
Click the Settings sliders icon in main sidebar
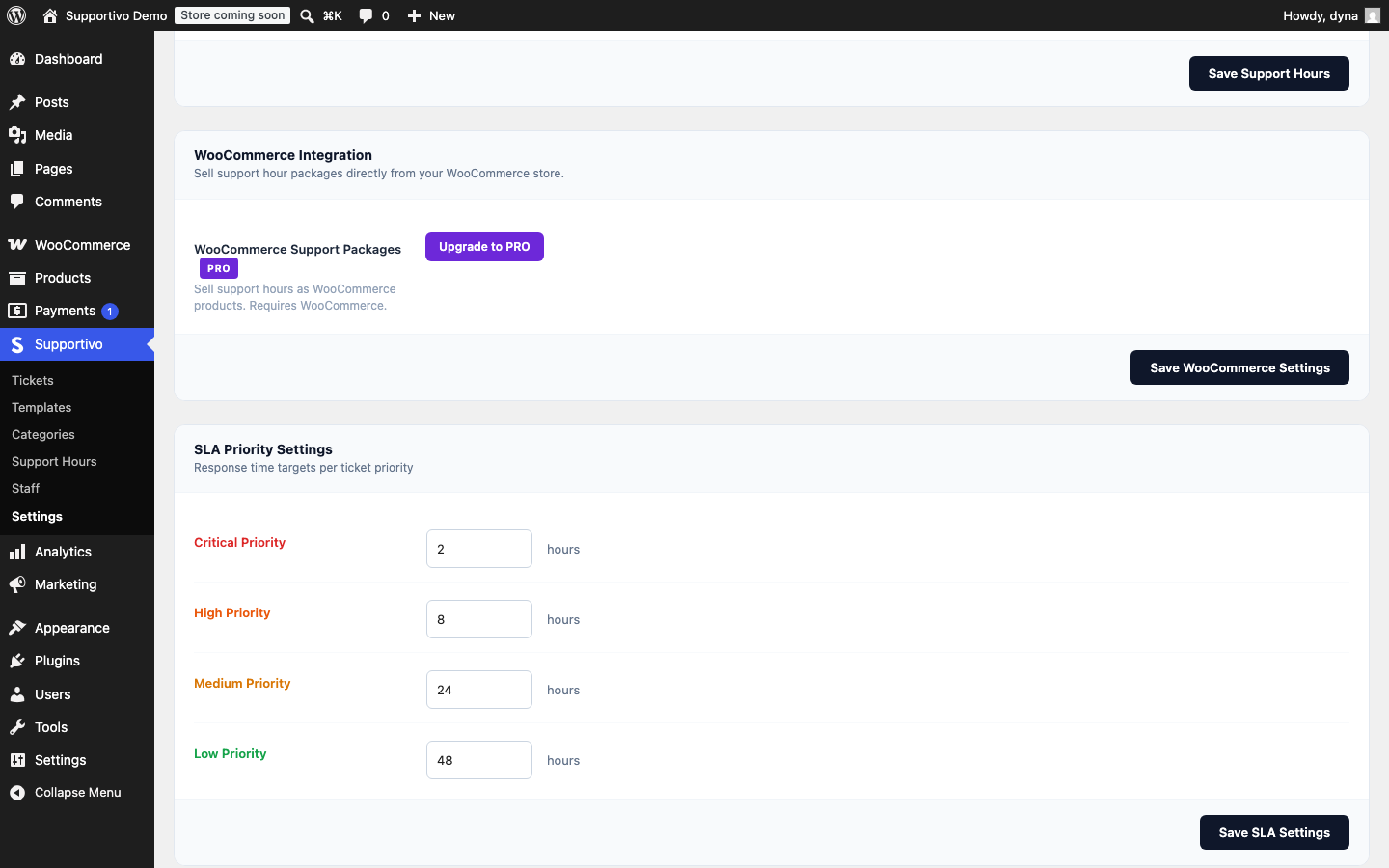17,760
